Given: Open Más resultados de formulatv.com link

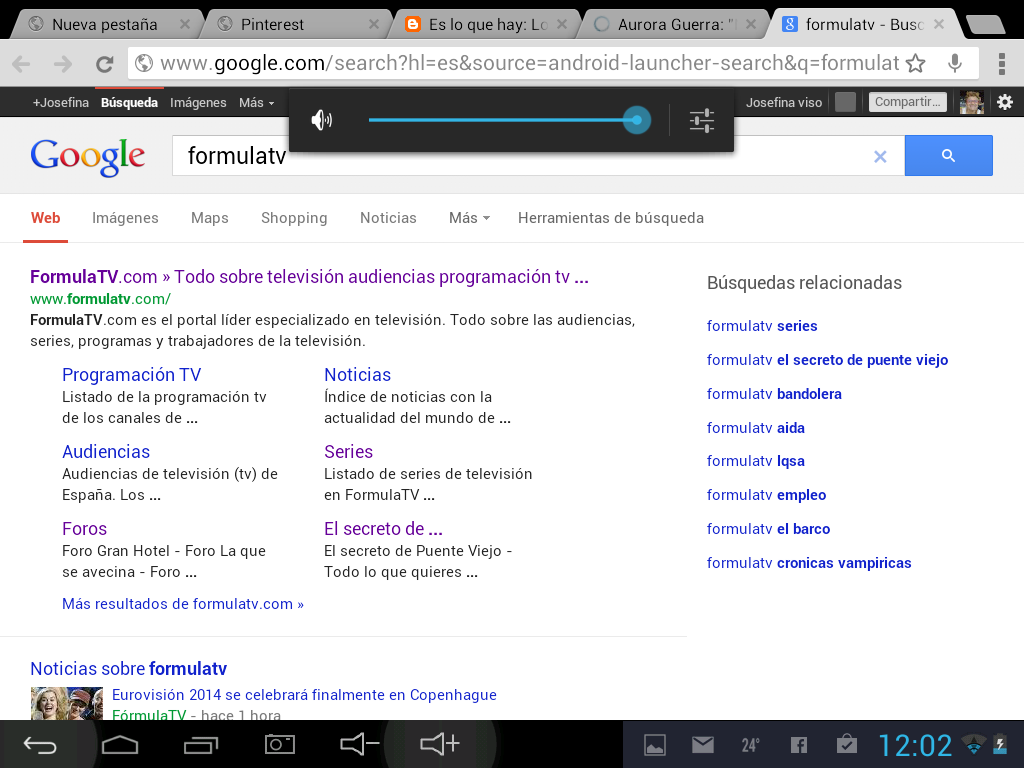Looking at the screenshot, I should click(x=183, y=604).
